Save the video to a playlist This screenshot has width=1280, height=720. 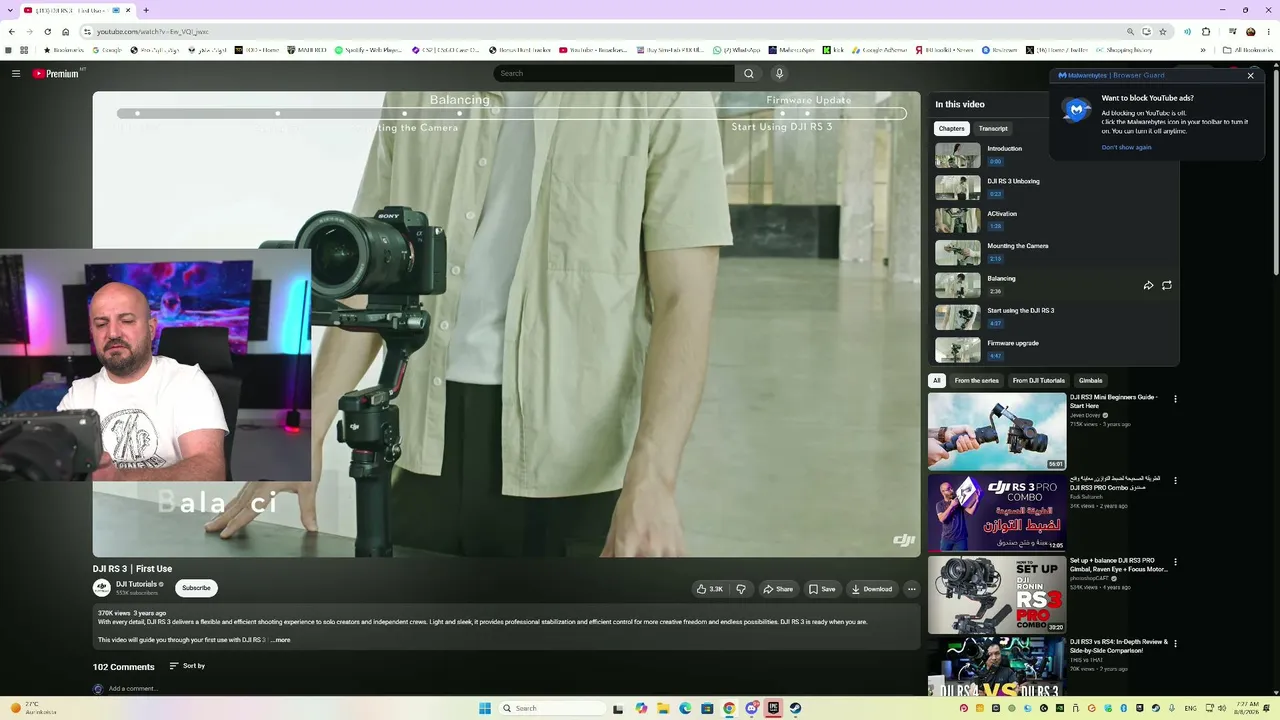822,589
